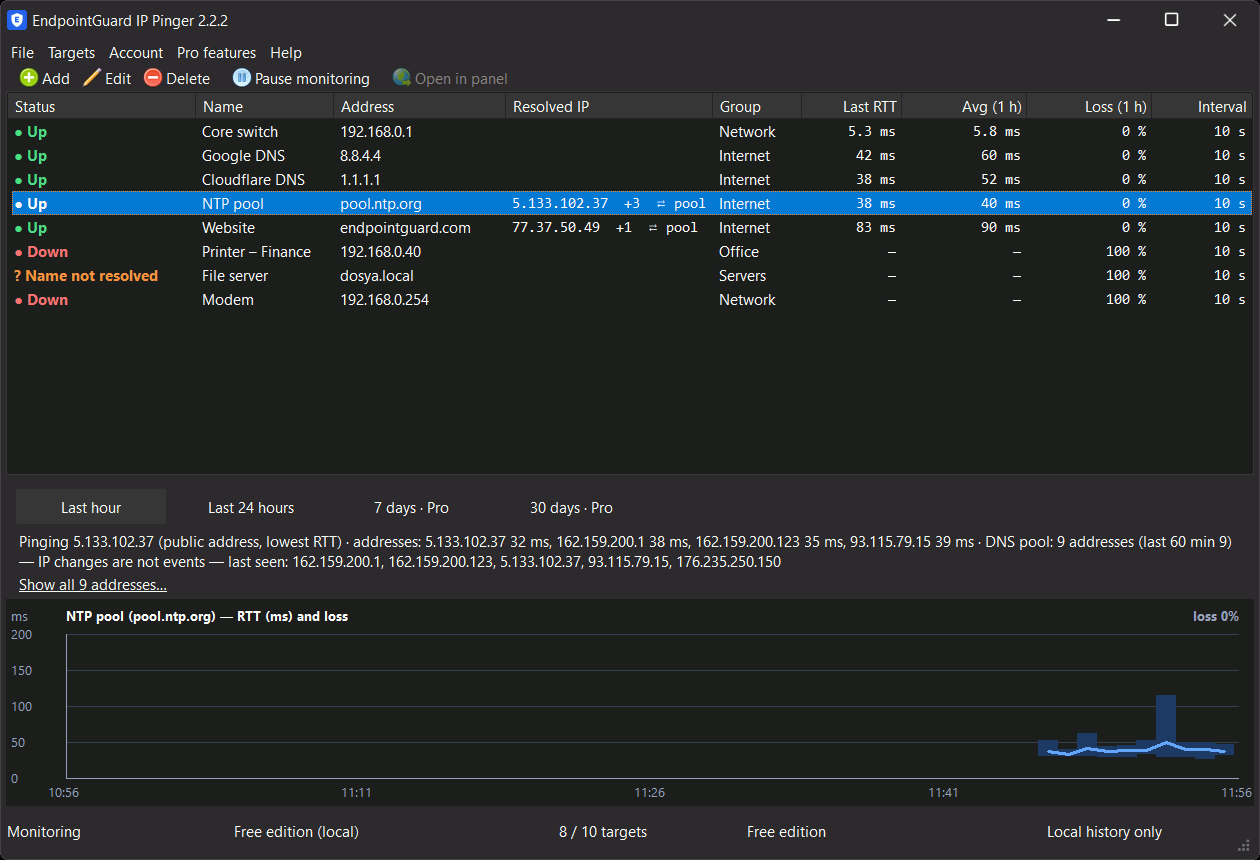Sort by the Status column header

pos(101,106)
